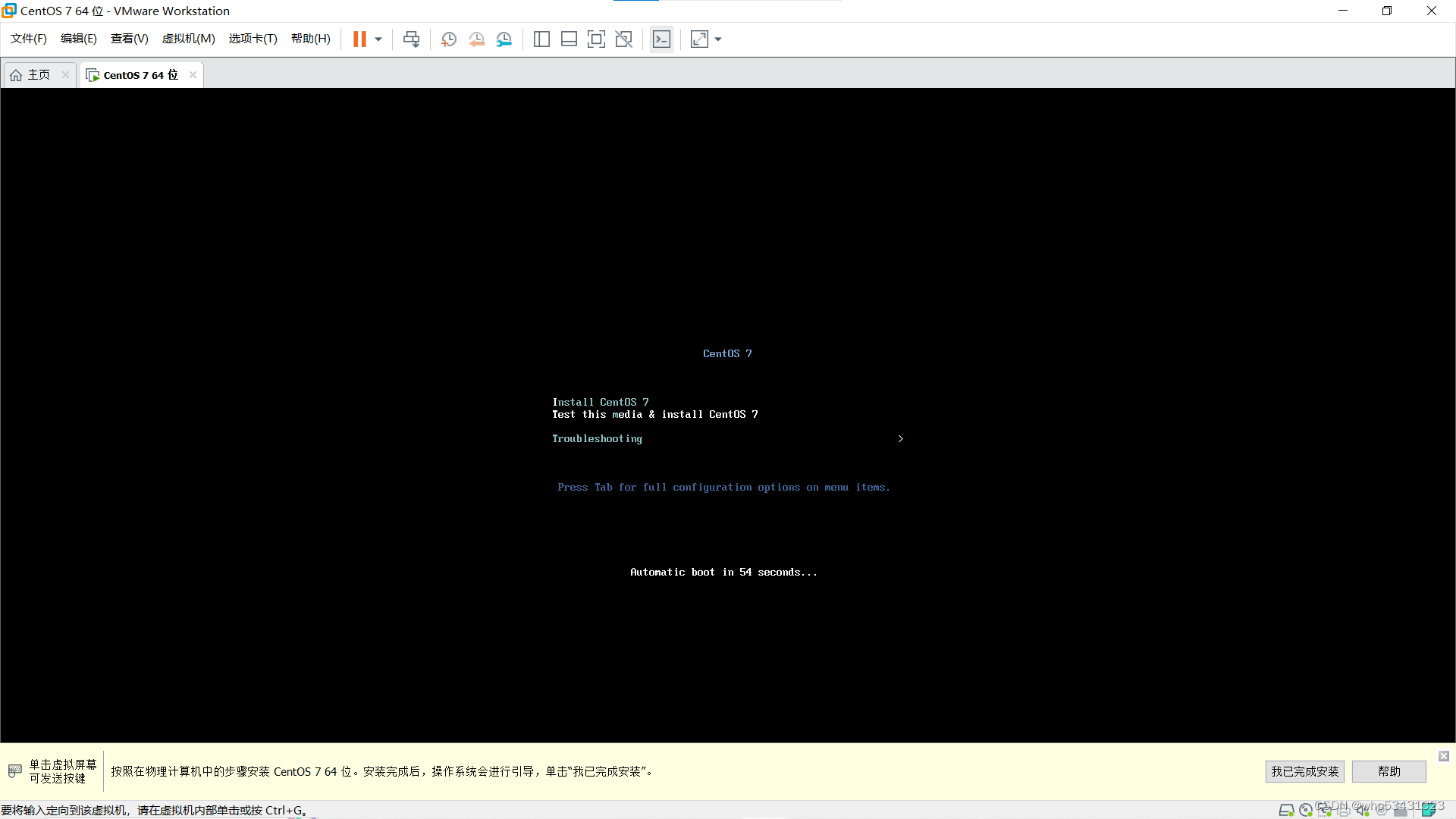The width and height of the screenshot is (1456, 819).
Task: Click the sound card status icon
Action: pos(1363,810)
